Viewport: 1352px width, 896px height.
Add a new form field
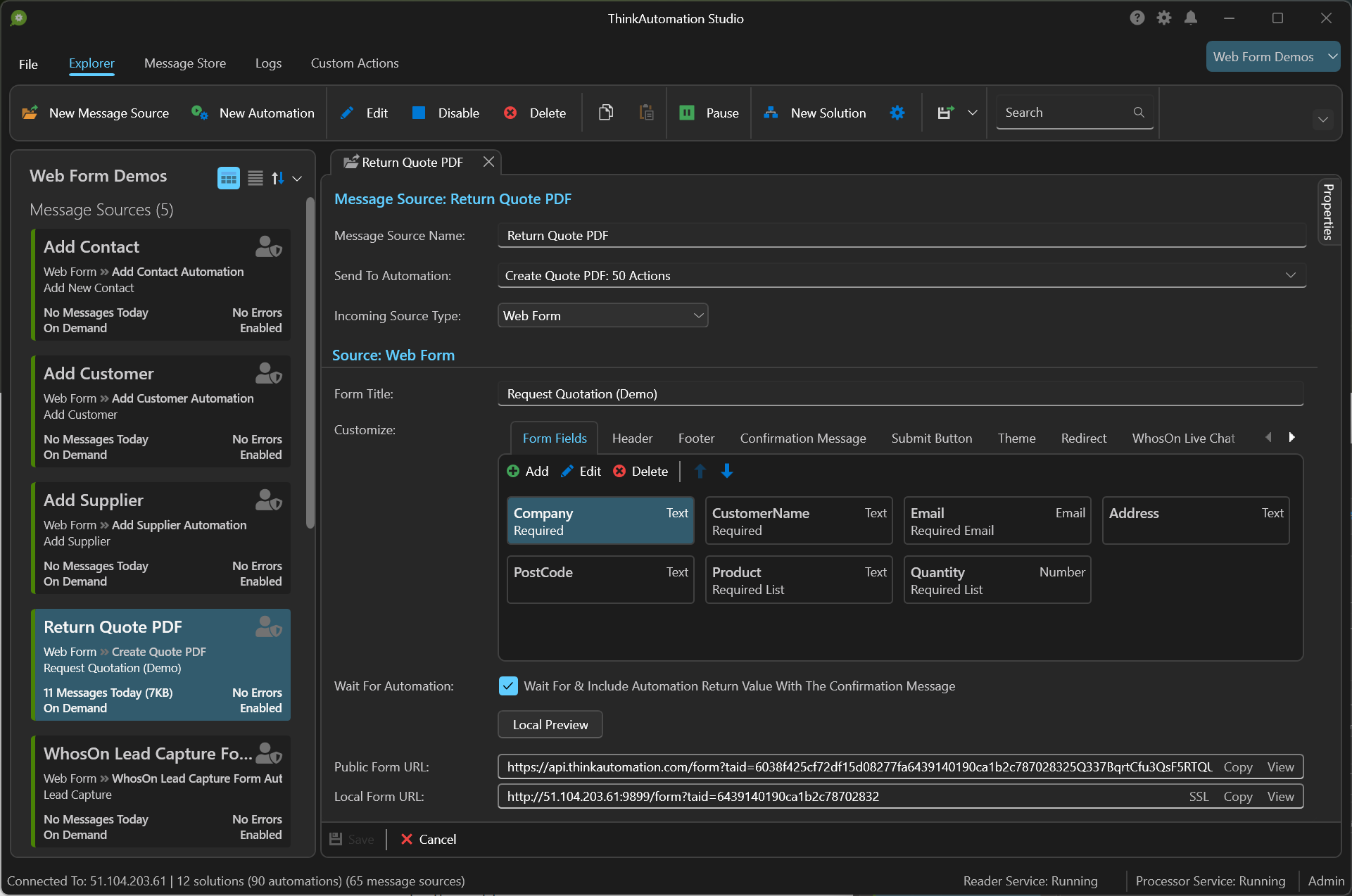527,472
